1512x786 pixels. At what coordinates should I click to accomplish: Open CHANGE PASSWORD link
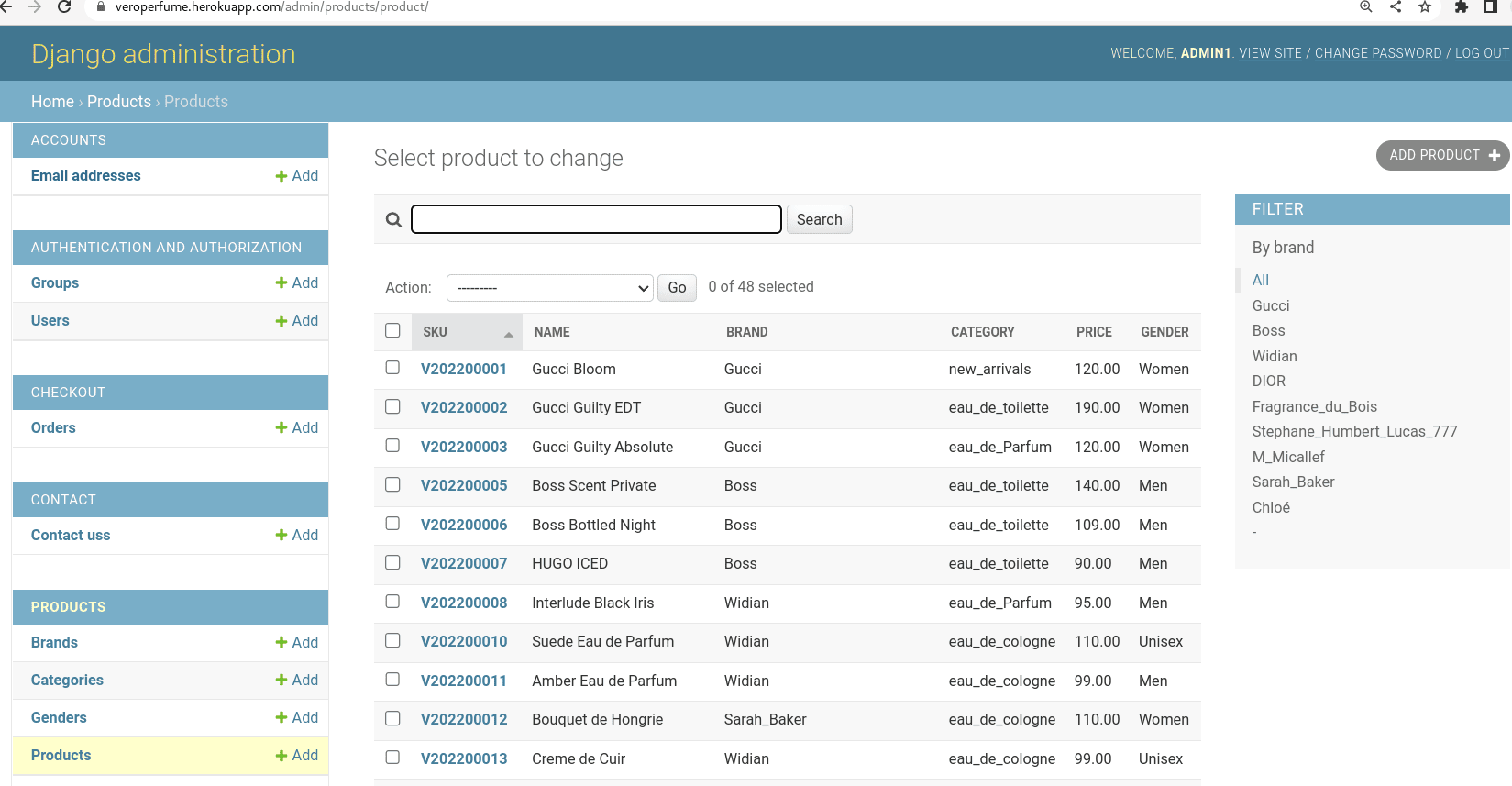[1378, 53]
